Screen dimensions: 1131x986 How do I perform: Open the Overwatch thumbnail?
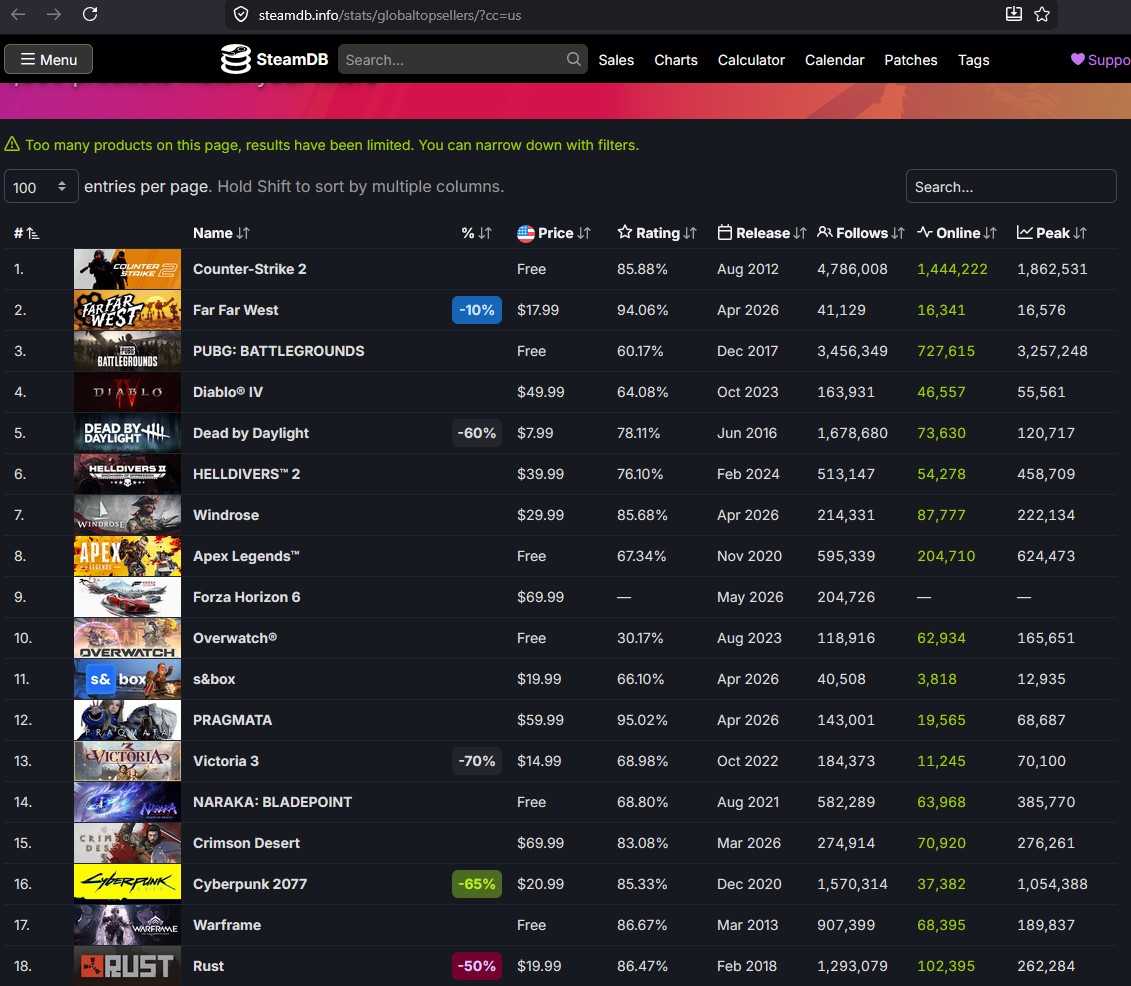pos(128,638)
